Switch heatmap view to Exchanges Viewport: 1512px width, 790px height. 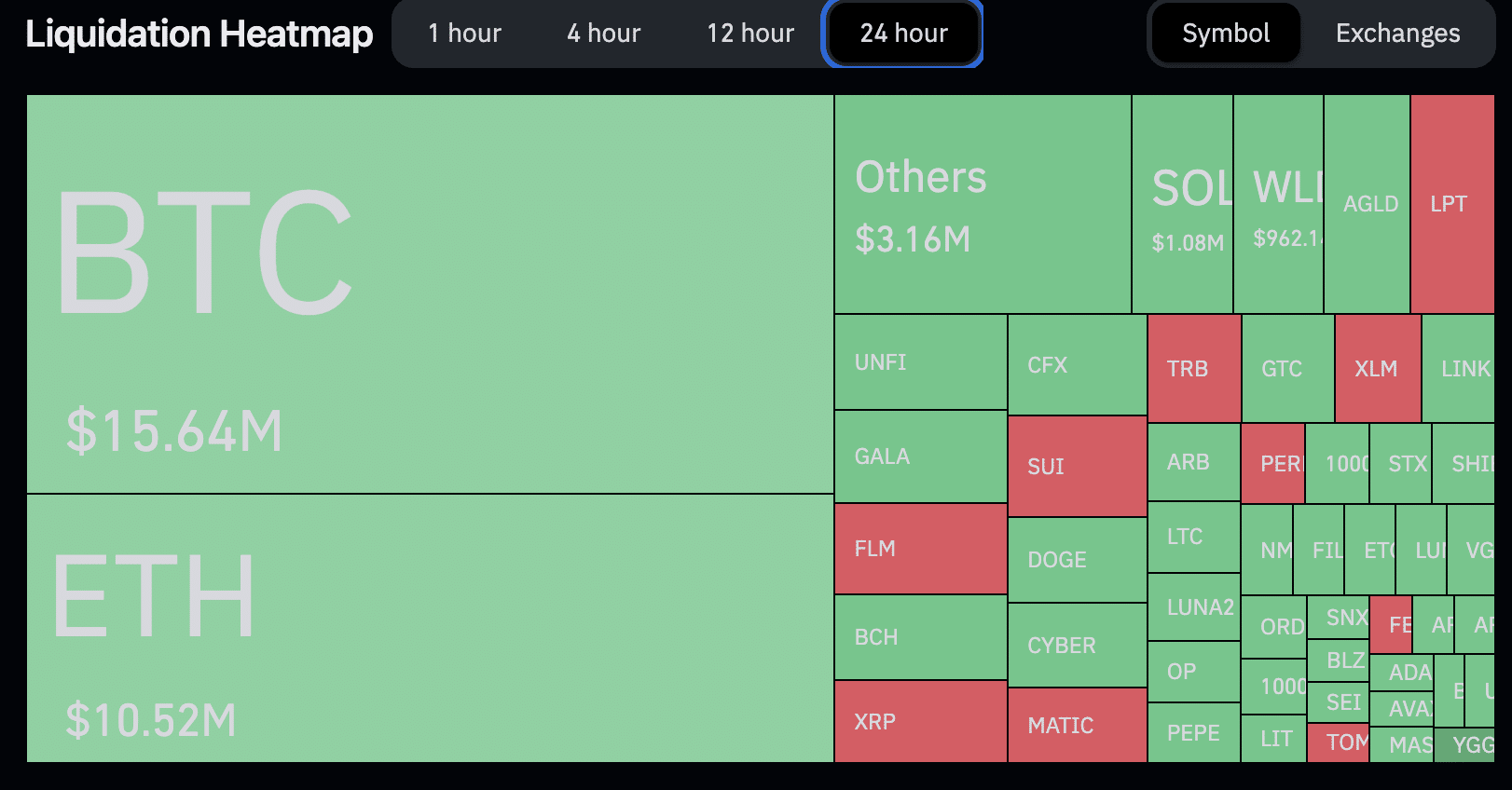point(1396,34)
